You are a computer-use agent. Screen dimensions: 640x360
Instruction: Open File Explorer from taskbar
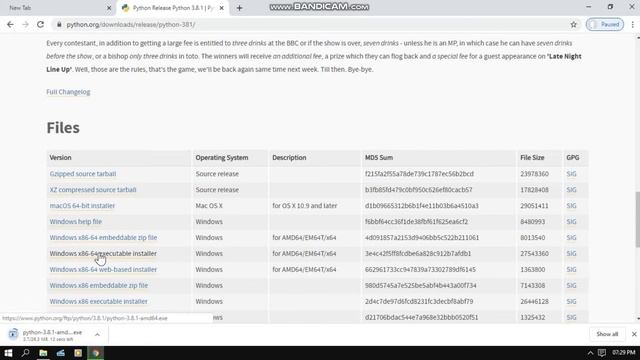point(43,353)
